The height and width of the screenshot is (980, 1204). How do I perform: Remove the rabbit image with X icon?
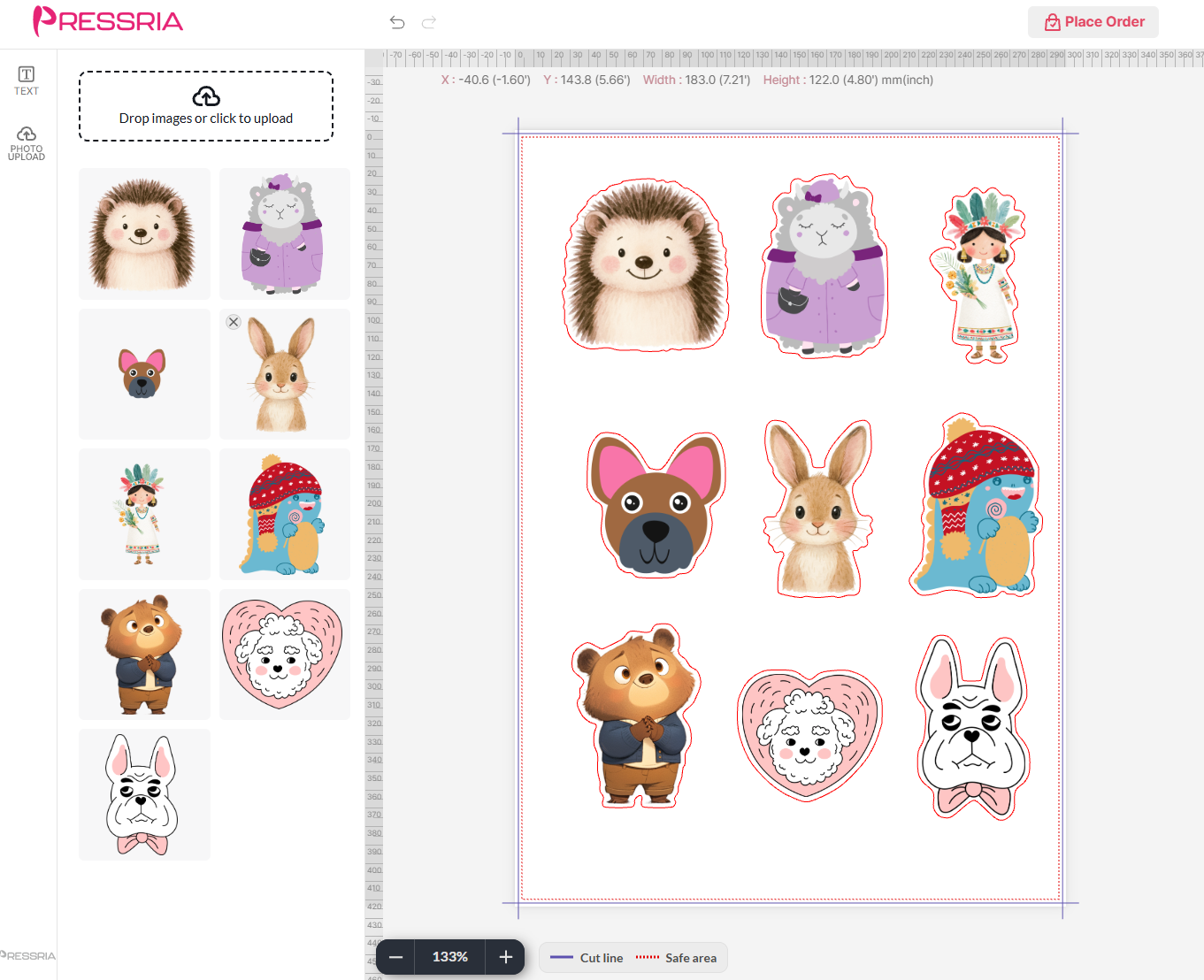[x=234, y=322]
